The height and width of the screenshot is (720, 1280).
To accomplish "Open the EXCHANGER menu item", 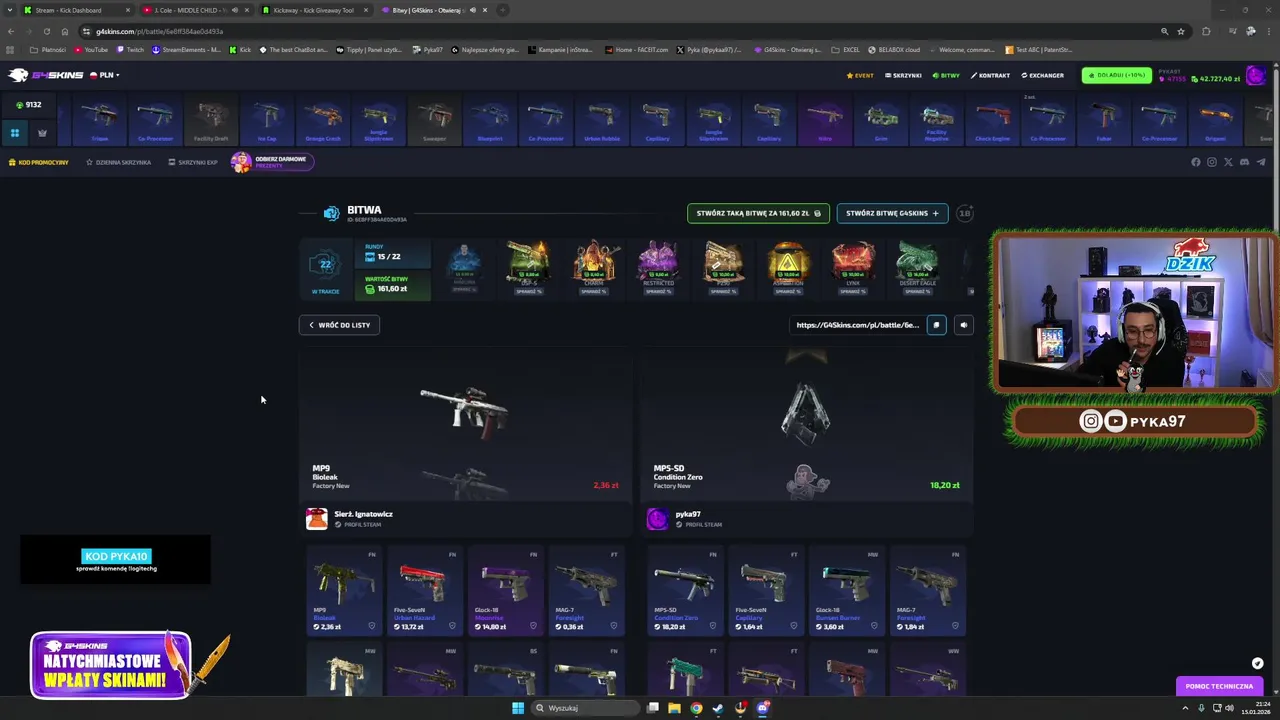I will coord(1042,75).
